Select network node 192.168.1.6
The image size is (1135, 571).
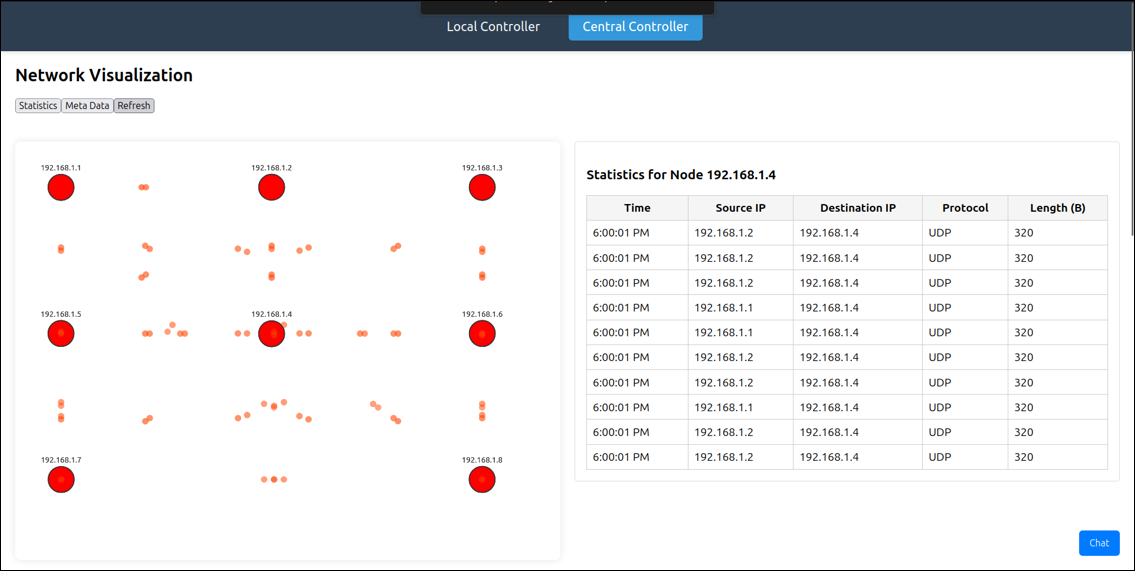coord(482,333)
